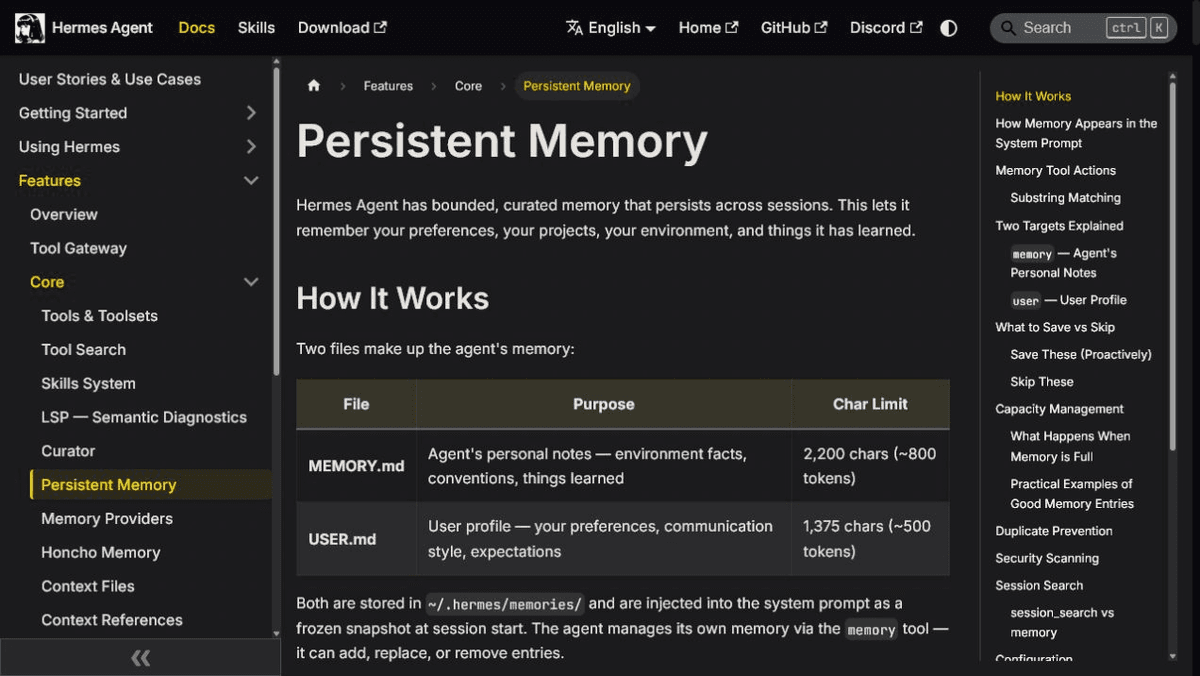Open the Getting Started sidebar item
Viewport: 1200px width, 676px height.
pyautogui.click(x=73, y=113)
